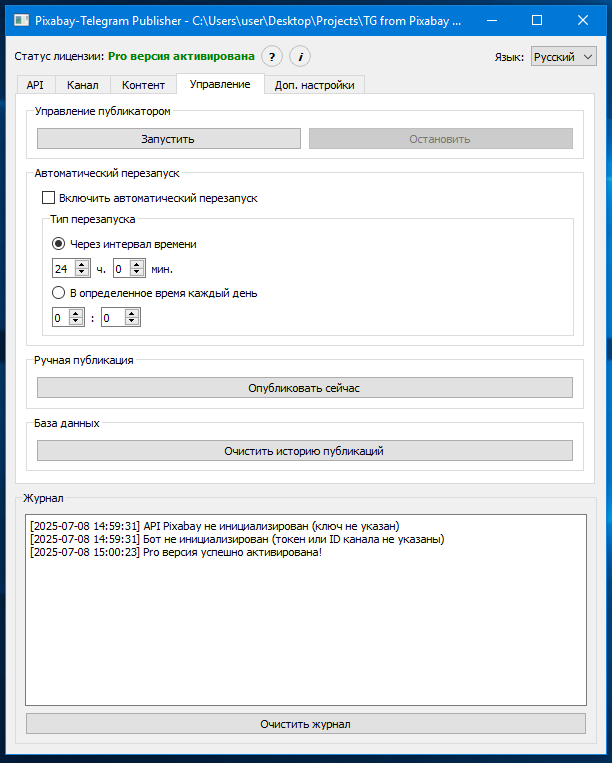This screenshot has width=612, height=763.
Task: Click log line 'API Pixabay не инициализирован'
Action: click(215, 526)
